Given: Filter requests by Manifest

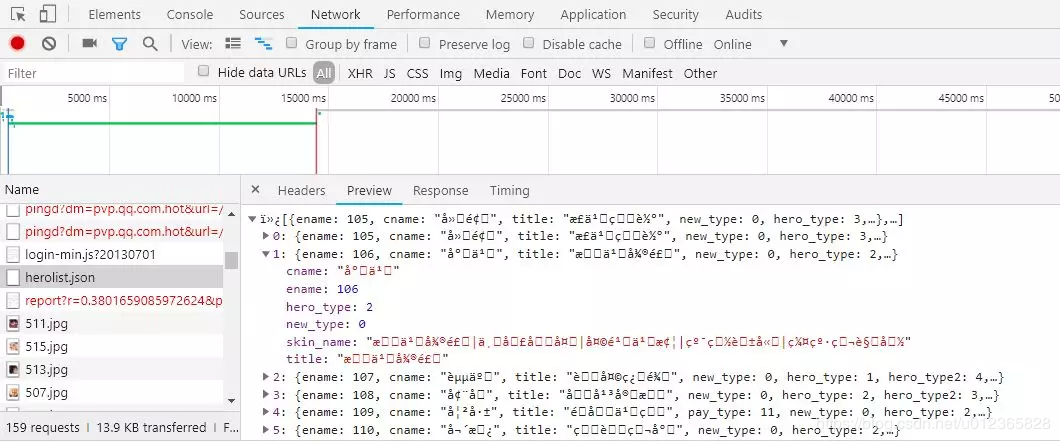Looking at the screenshot, I should pyautogui.click(x=648, y=74).
